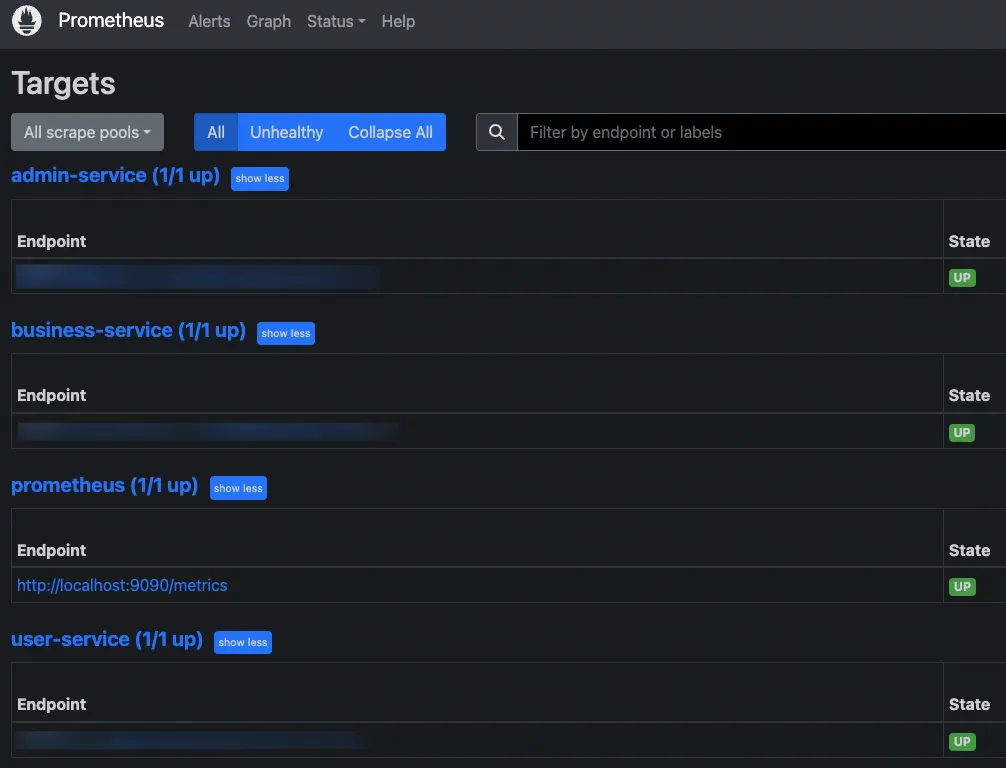Click the Endpoint header in admin-service table
The height and width of the screenshot is (768, 1006).
tap(51, 241)
